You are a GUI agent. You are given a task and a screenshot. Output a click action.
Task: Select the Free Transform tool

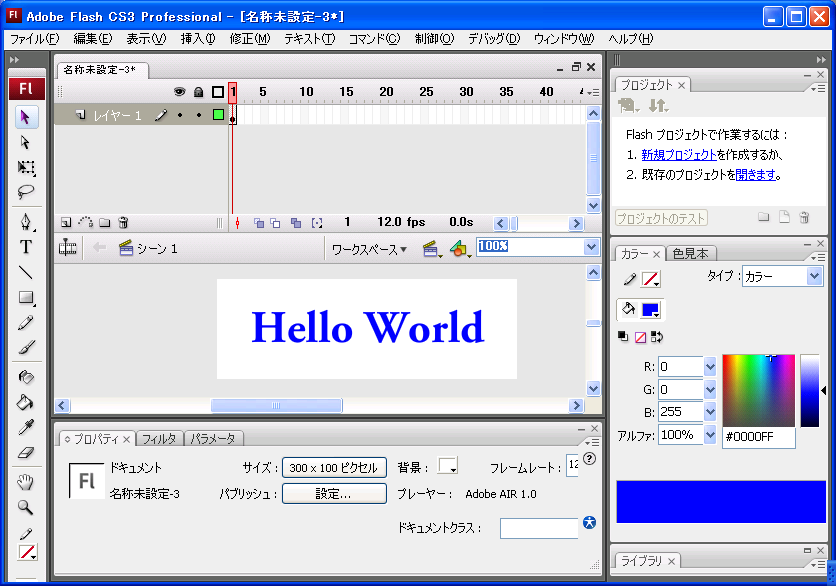(26, 167)
